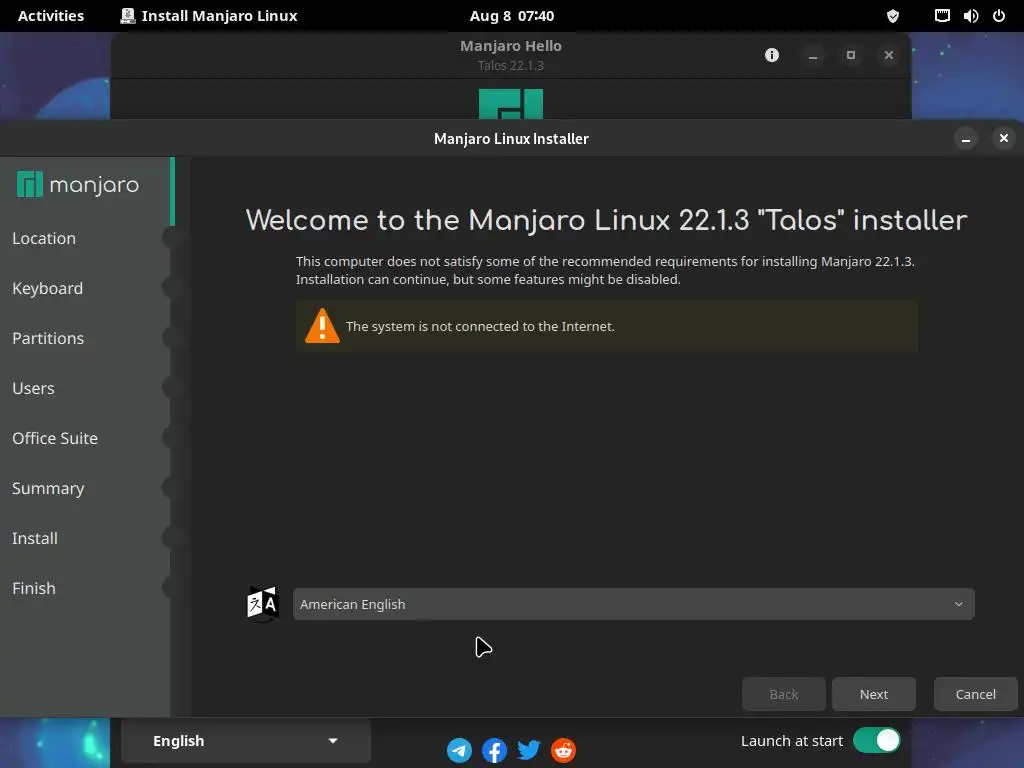
Task: Open the volume control in the top bar
Action: pos(970,16)
